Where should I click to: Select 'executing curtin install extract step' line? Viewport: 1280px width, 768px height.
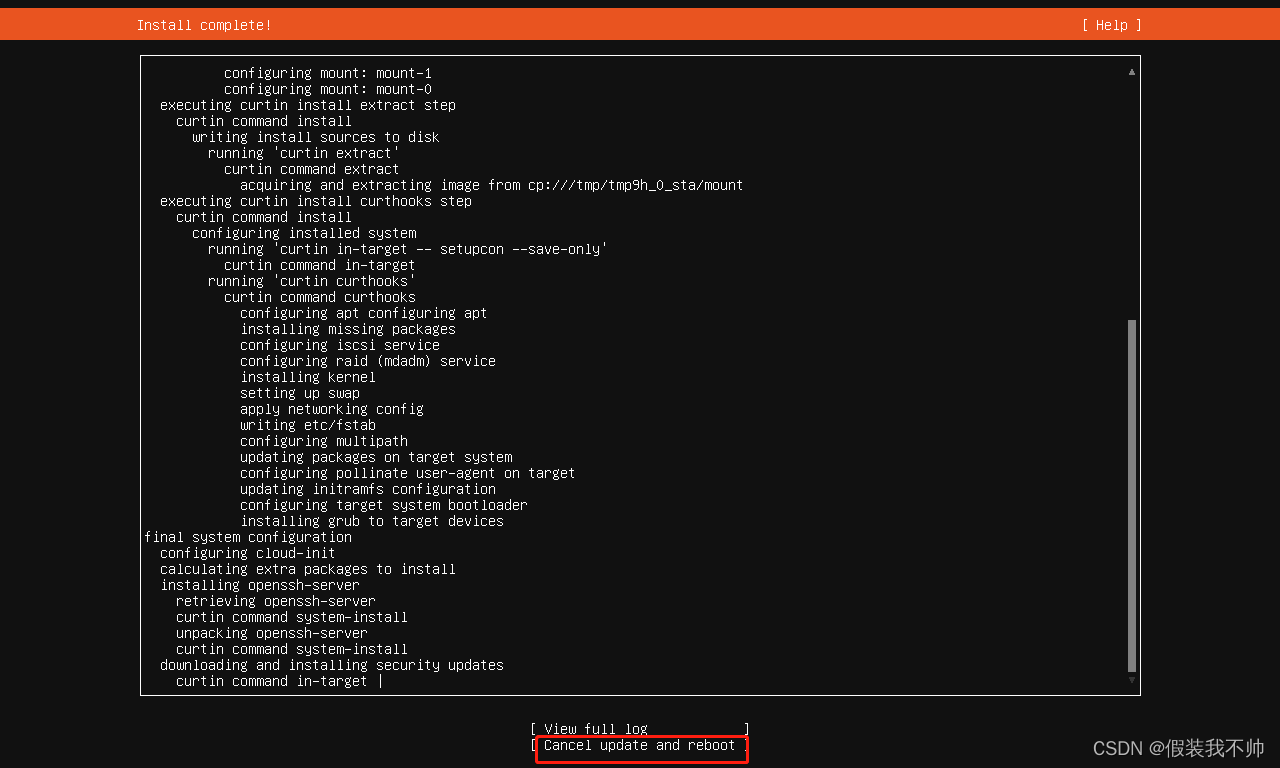[308, 105]
